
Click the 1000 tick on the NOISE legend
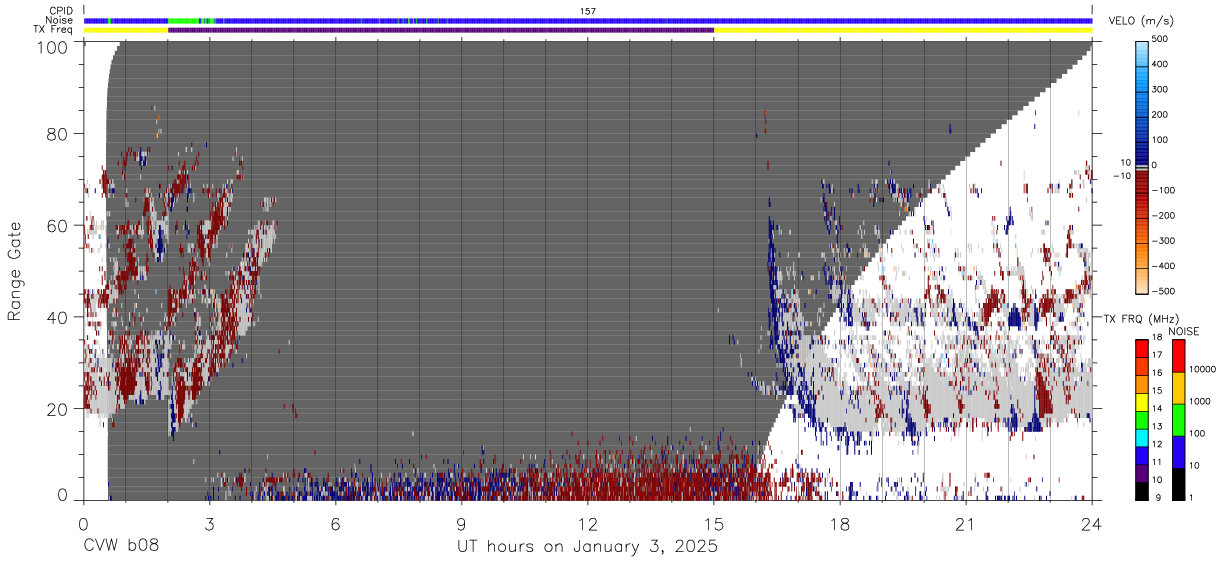click(x=1202, y=401)
